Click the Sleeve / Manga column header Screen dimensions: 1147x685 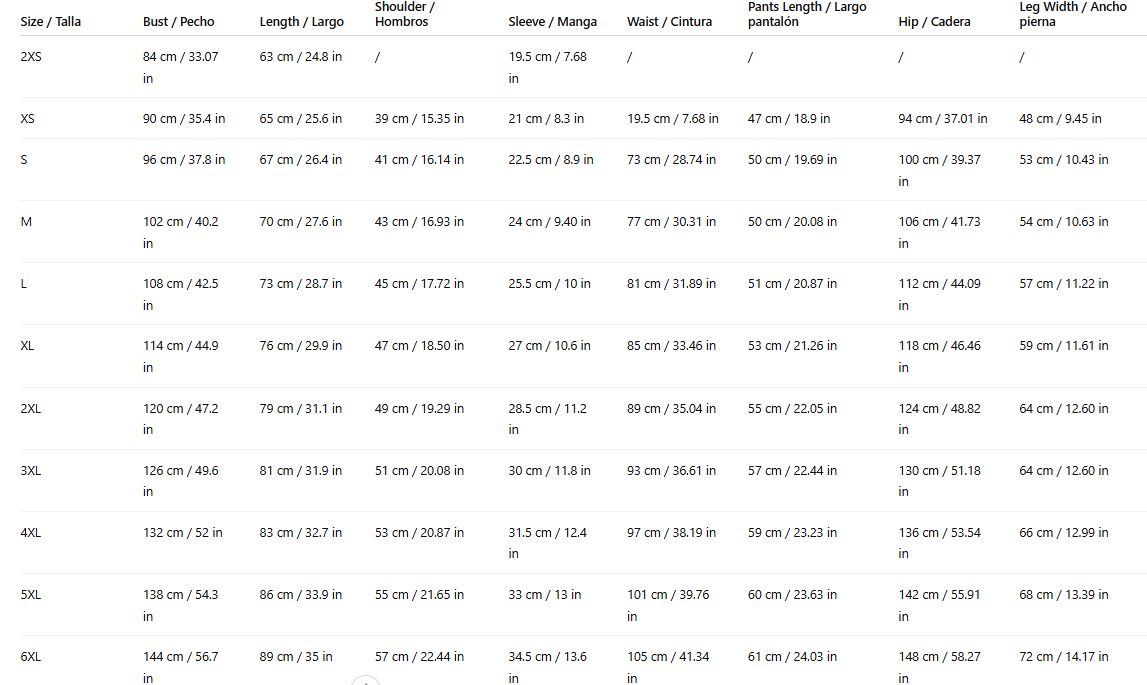tap(552, 22)
